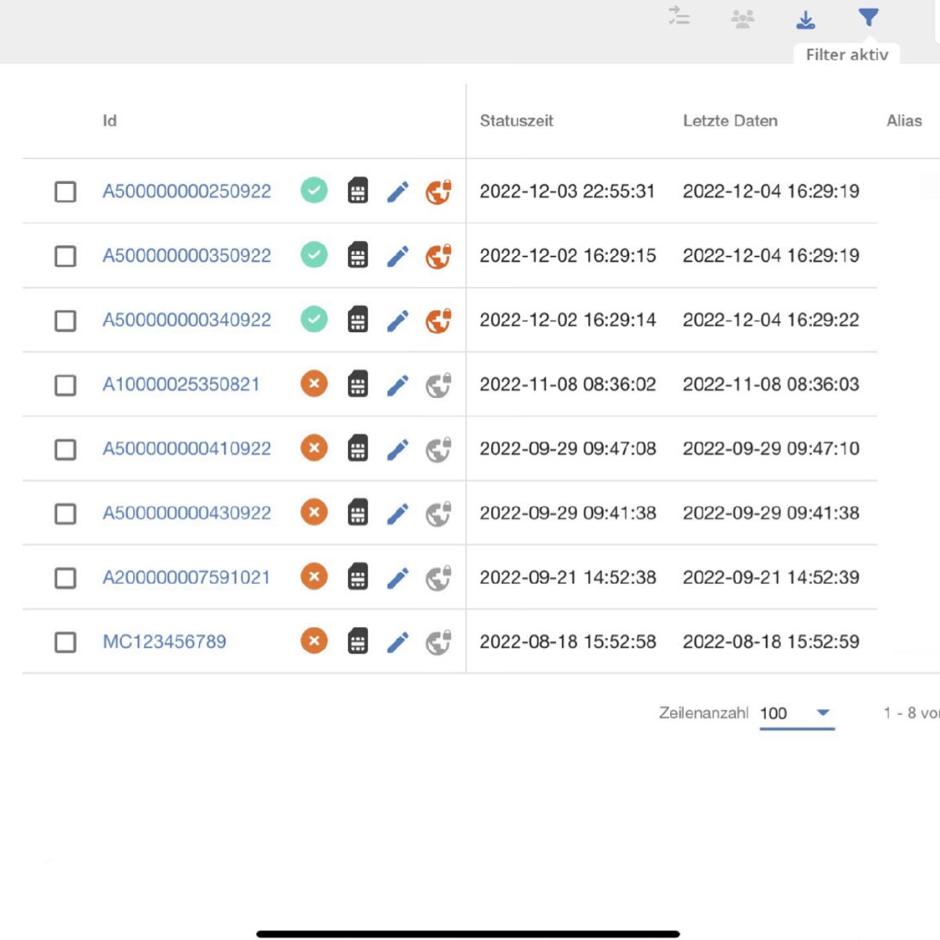This screenshot has width=940, height=940.
Task: Click green status check for A500000000350922
Action: pos(314,255)
